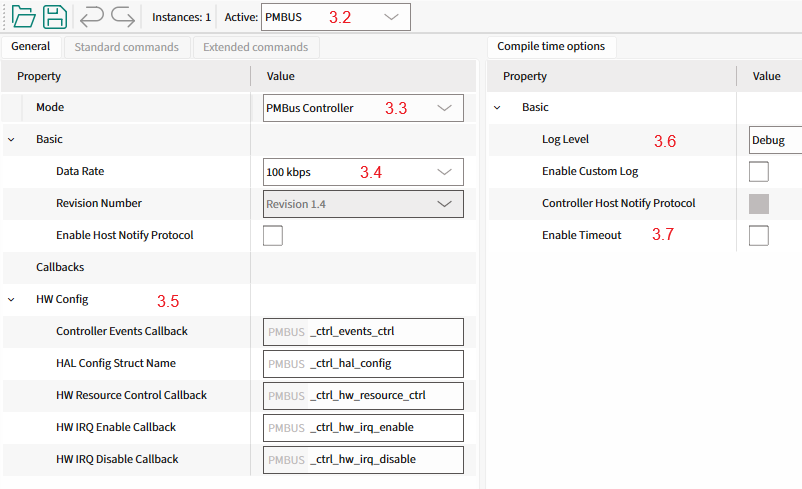Select the Data Rate property label
Screen dimensions: 802x489
[x=80, y=171]
